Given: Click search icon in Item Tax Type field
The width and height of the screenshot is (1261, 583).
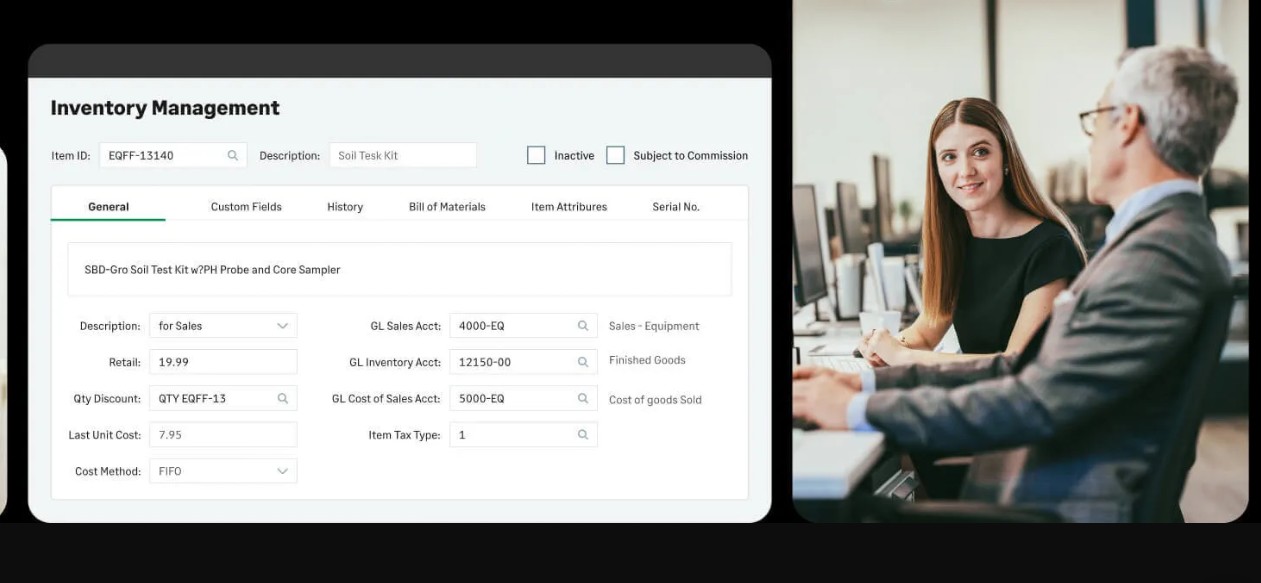Looking at the screenshot, I should 583,435.
